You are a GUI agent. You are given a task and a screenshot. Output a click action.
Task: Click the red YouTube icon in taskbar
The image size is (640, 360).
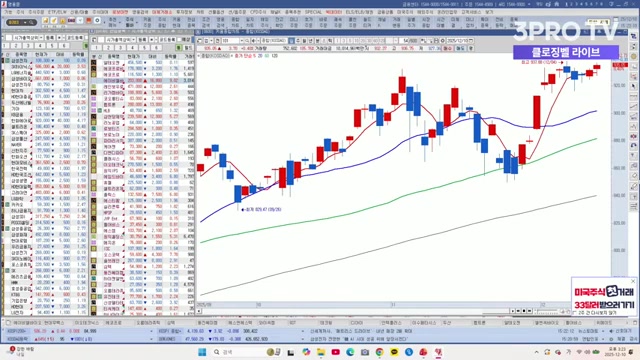[336, 352]
